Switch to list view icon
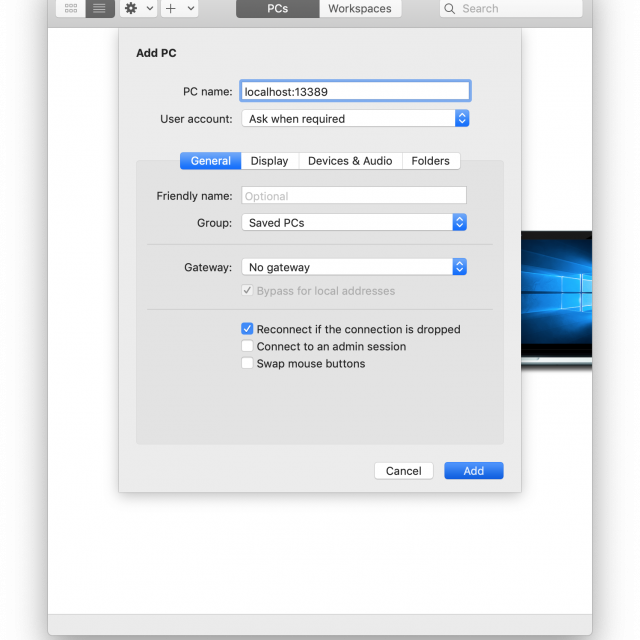640x640 pixels. tap(99, 8)
